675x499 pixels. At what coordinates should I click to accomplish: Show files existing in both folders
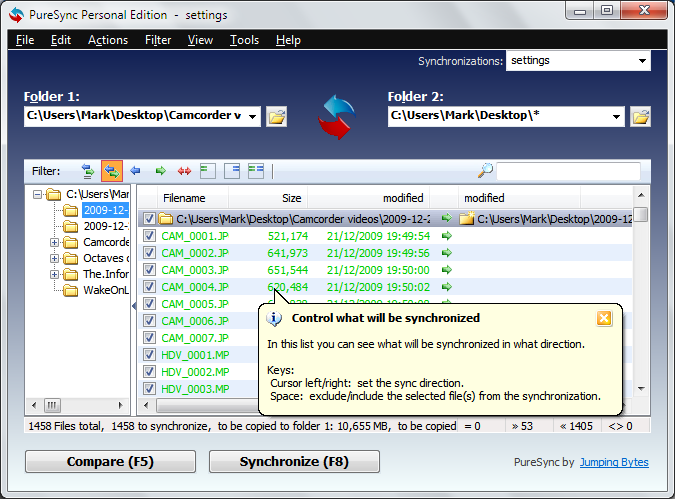pos(256,171)
